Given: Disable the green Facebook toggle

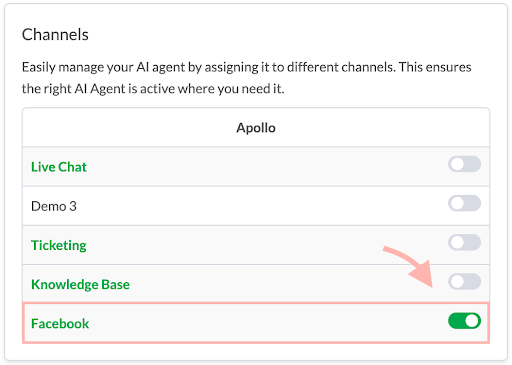Looking at the screenshot, I should pos(464,321).
